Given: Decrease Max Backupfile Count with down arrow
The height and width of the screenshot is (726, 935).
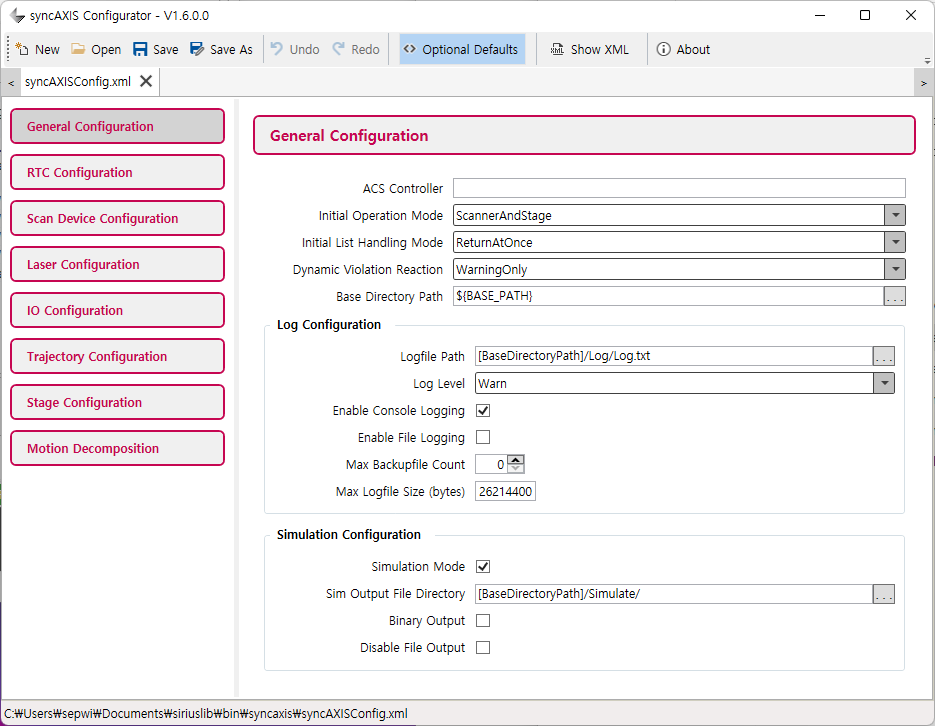Looking at the screenshot, I should click(x=516, y=469).
